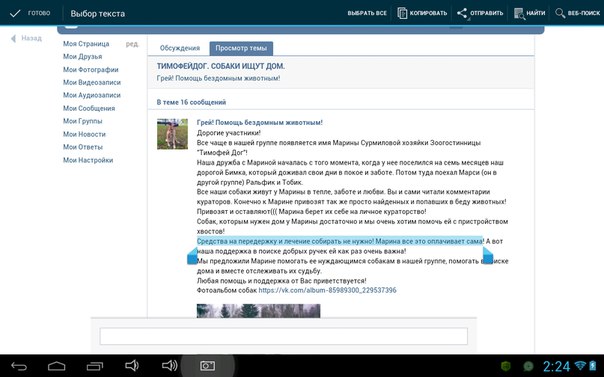The height and width of the screenshot is (377, 604).
Task: Tap the Найти find-on-page icon
Action: [x=519, y=13]
